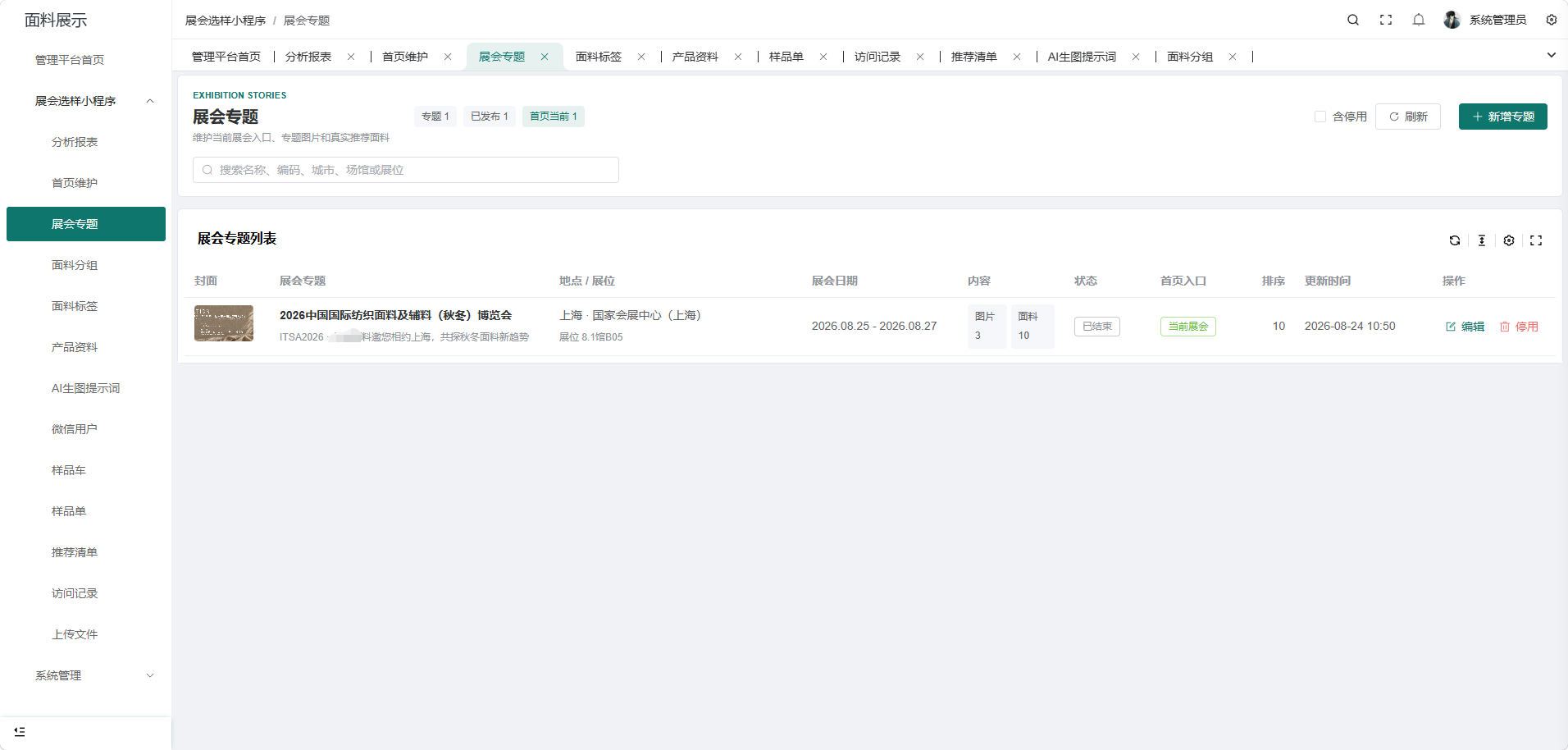The width and height of the screenshot is (1568, 750).
Task: Close the 面料标签 tab
Action: click(x=641, y=57)
